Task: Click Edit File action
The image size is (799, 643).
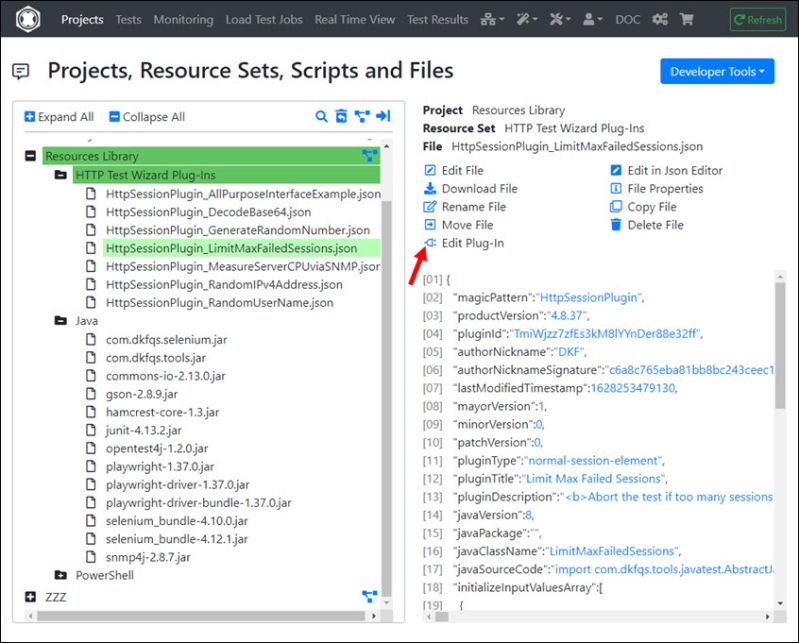Action: coord(454,170)
